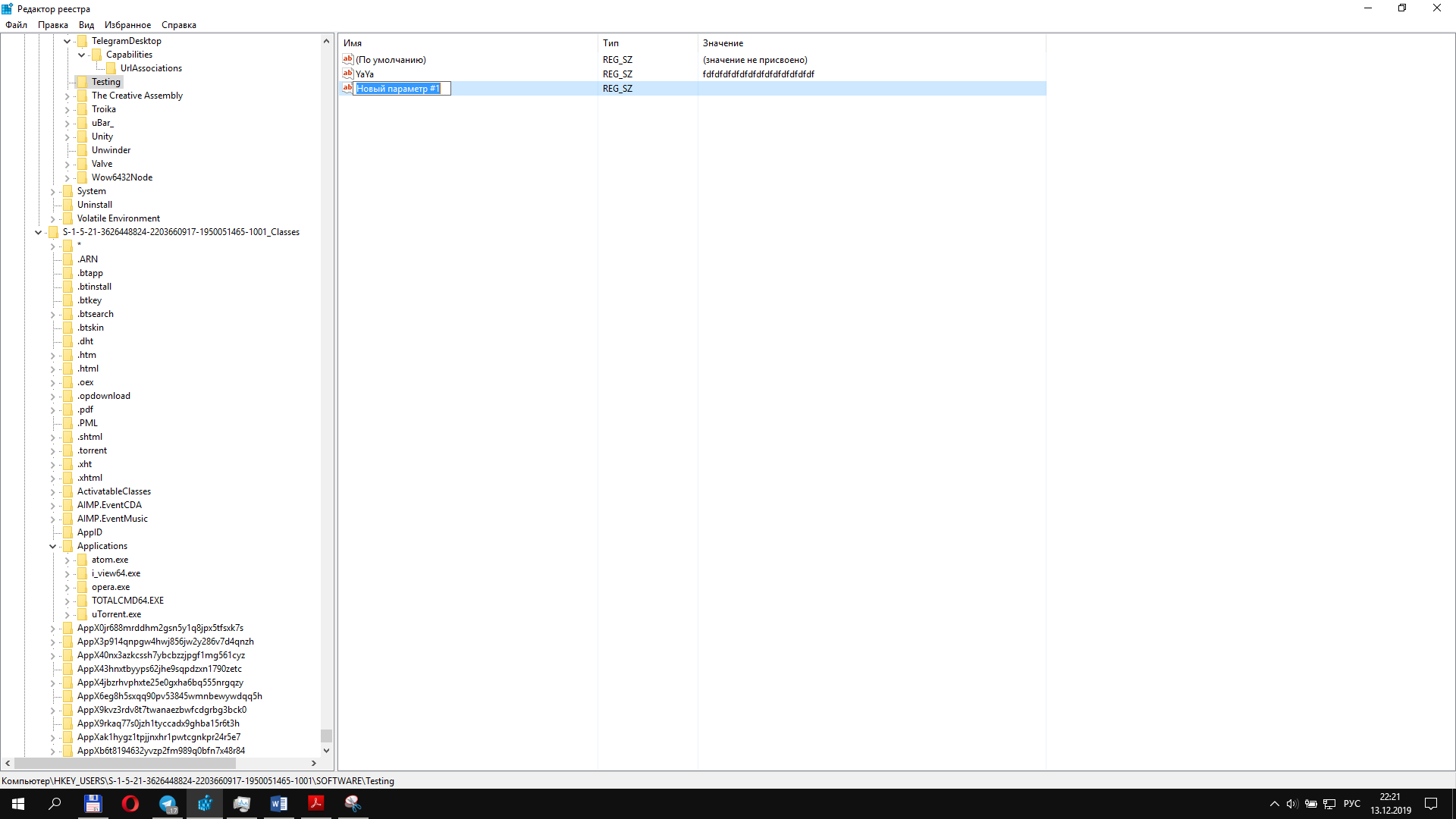Viewport: 1456px width, 819px height.
Task: Click the tree pane horizontal scrollbar thumb
Action: click(125, 763)
